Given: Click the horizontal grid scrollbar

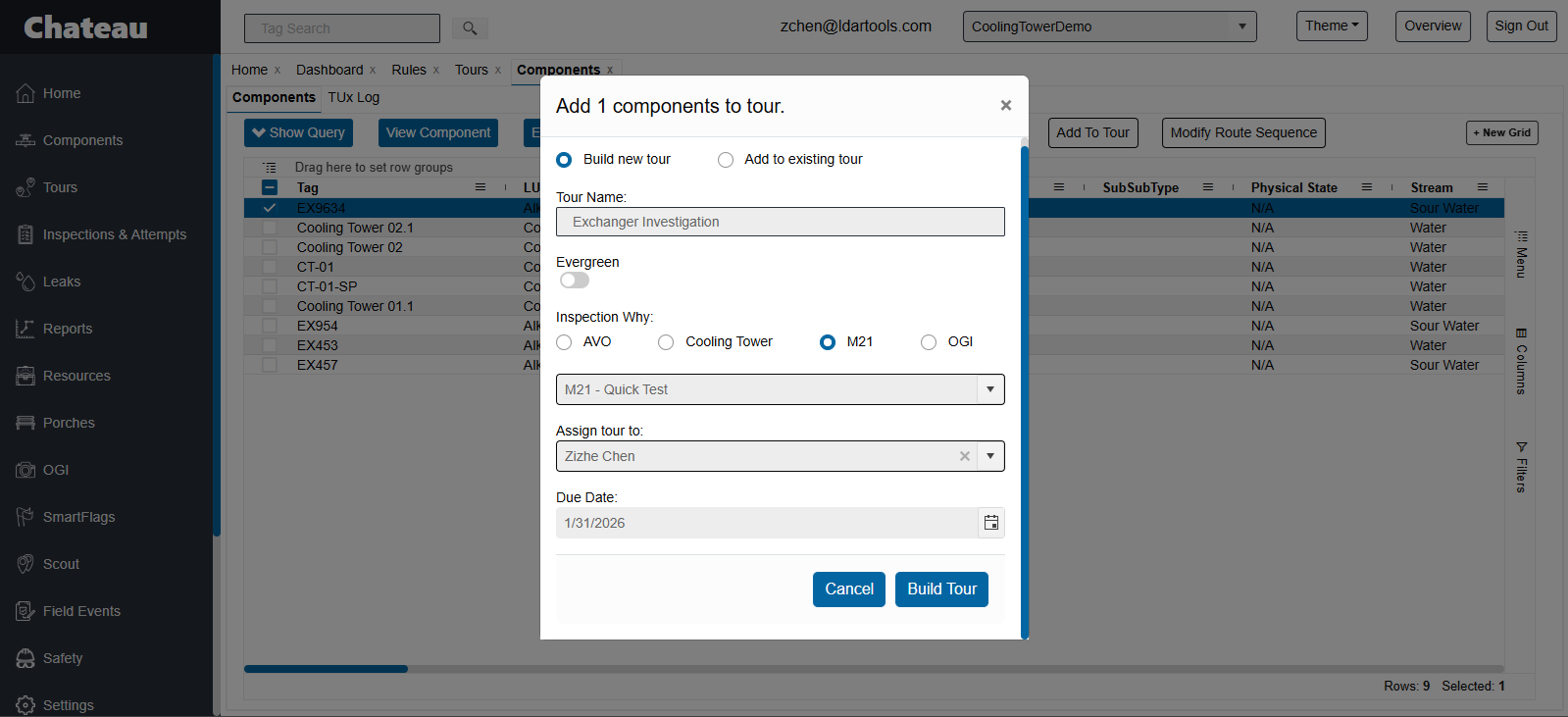Looking at the screenshot, I should click(x=326, y=669).
